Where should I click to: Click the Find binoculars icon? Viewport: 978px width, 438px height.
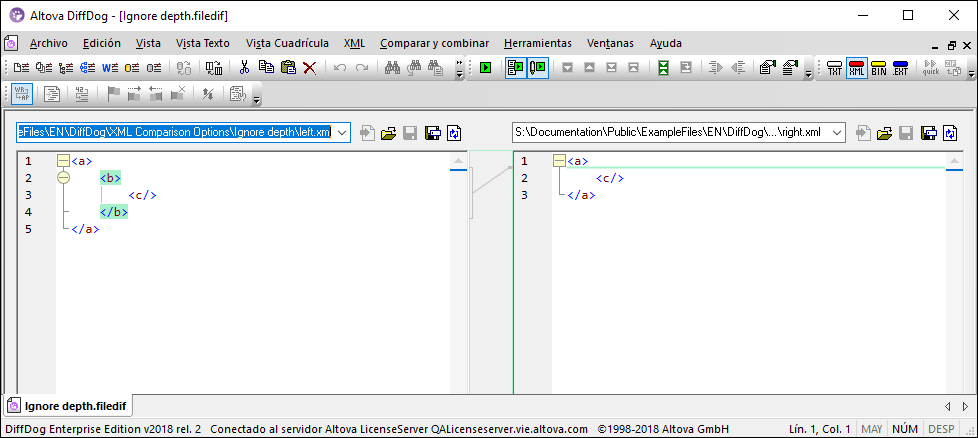click(392, 67)
